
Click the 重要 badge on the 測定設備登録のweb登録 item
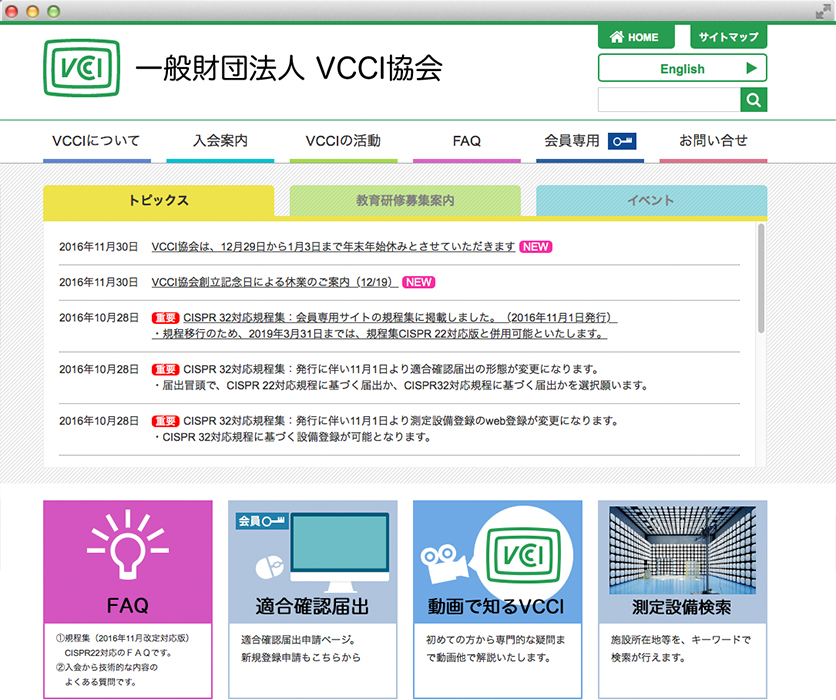click(x=165, y=421)
